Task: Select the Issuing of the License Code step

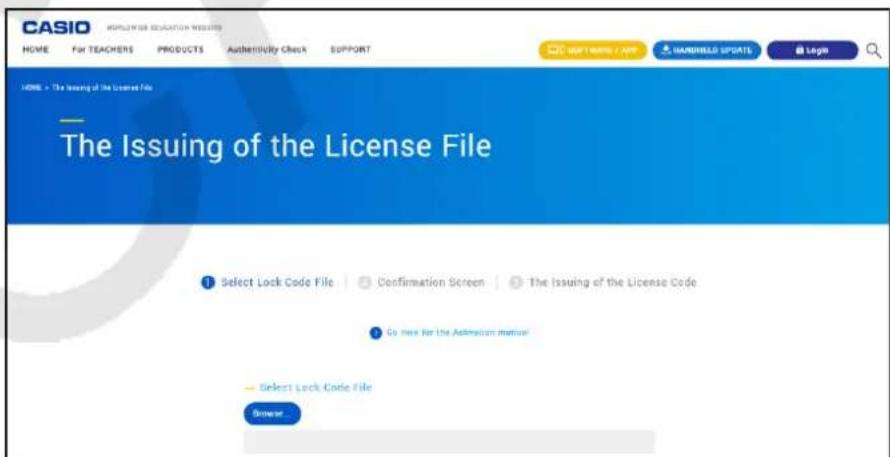Action: tap(612, 282)
